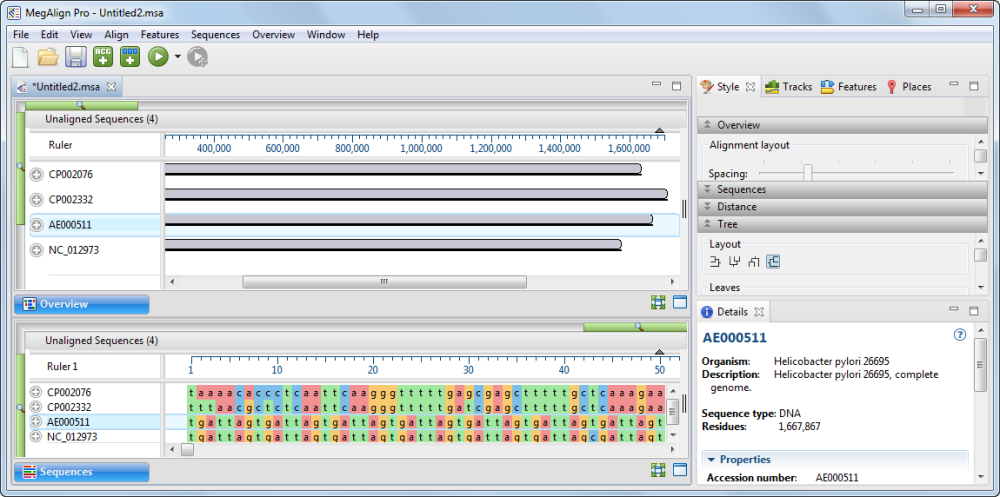Choose the first tree layout icon
Viewport: 1000px width, 497px height.
[x=716, y=262]
